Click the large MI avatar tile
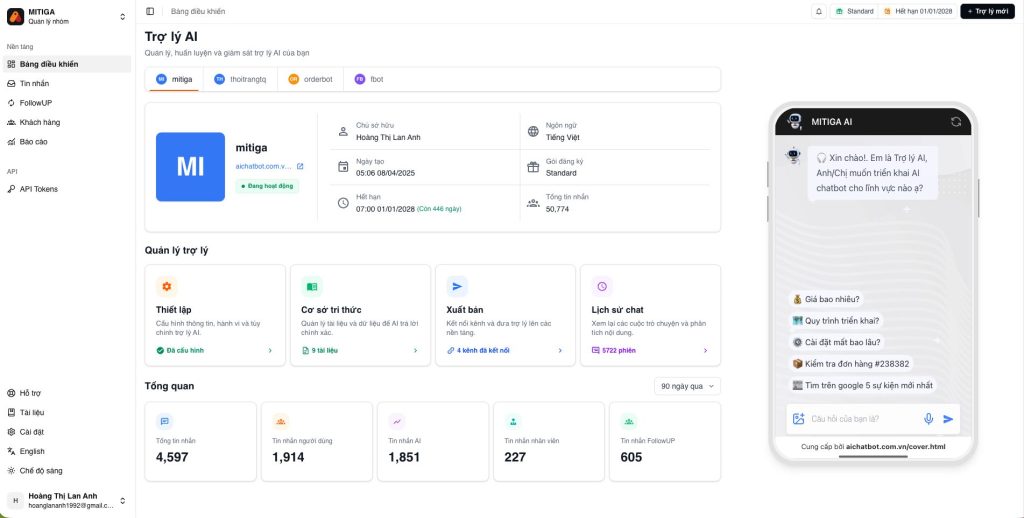The height and width of the screenshot is (518, 1024). (190, 167)
